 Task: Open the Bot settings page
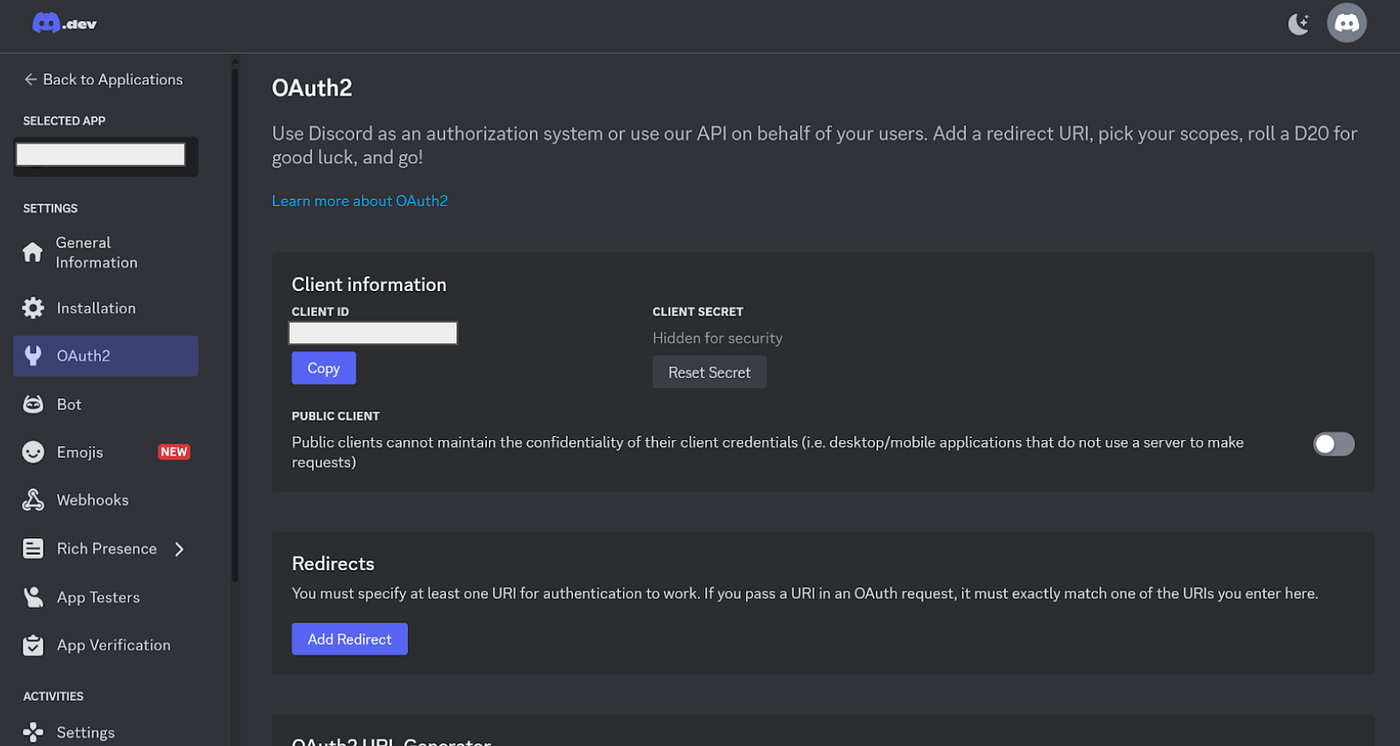[x=106, y=404]
